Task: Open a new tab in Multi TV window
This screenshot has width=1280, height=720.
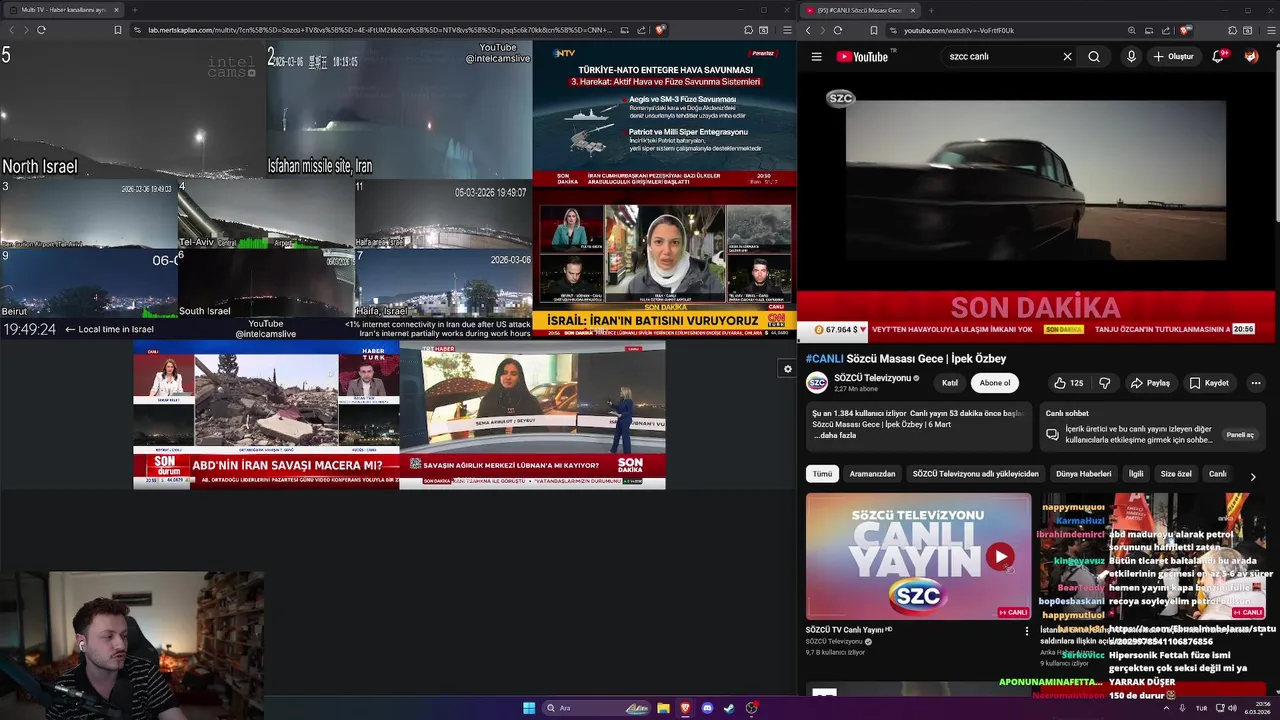Action: coord(134,10)
